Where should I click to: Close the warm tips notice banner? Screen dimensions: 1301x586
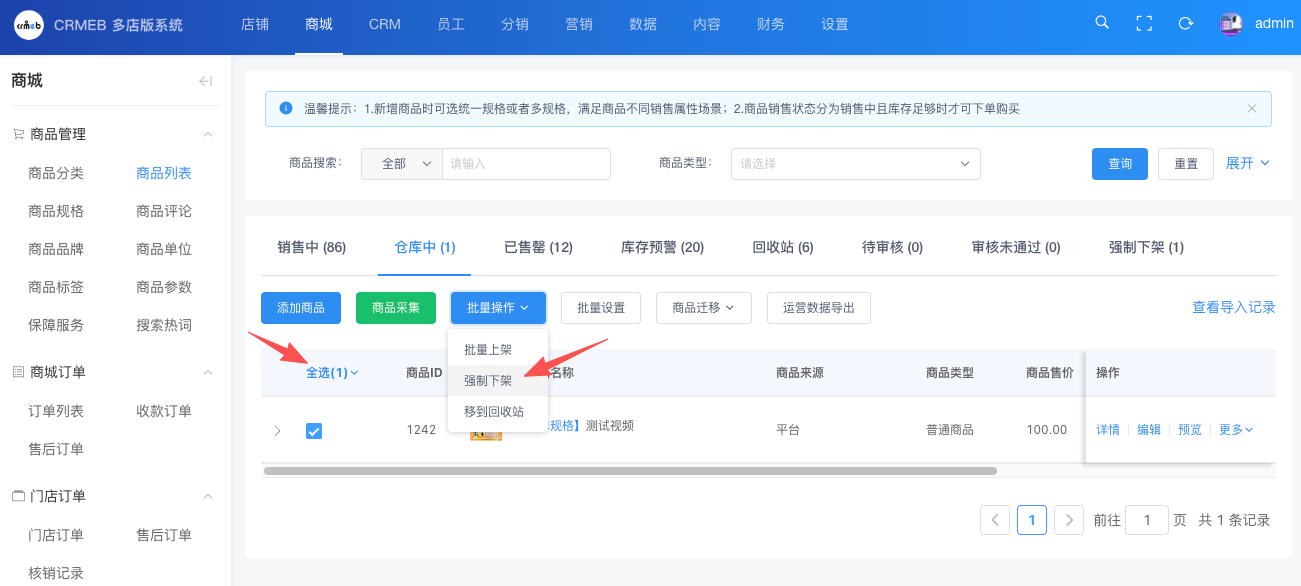[x=1251, y=108]
